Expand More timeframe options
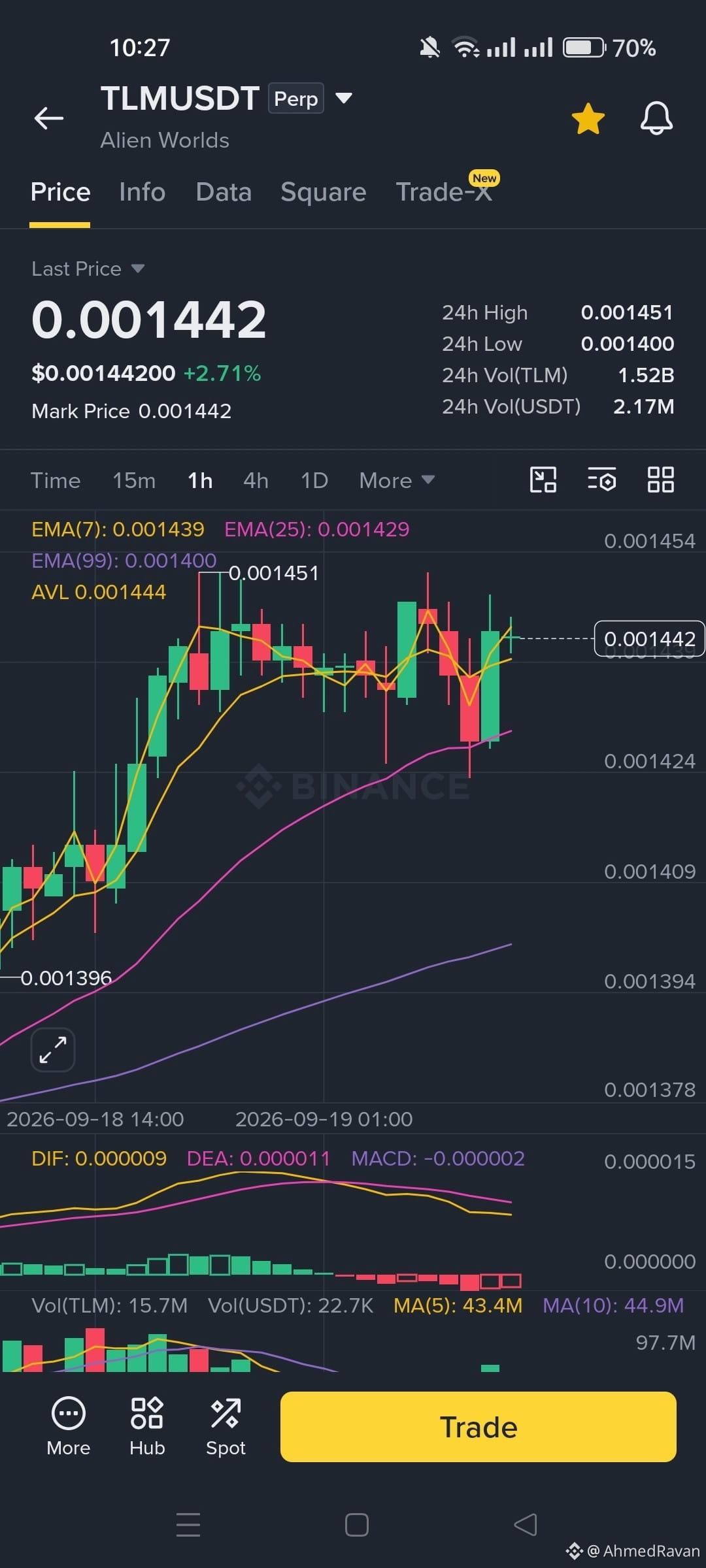Viewport: 706px width, 1568px height. [x=397, y=480]
